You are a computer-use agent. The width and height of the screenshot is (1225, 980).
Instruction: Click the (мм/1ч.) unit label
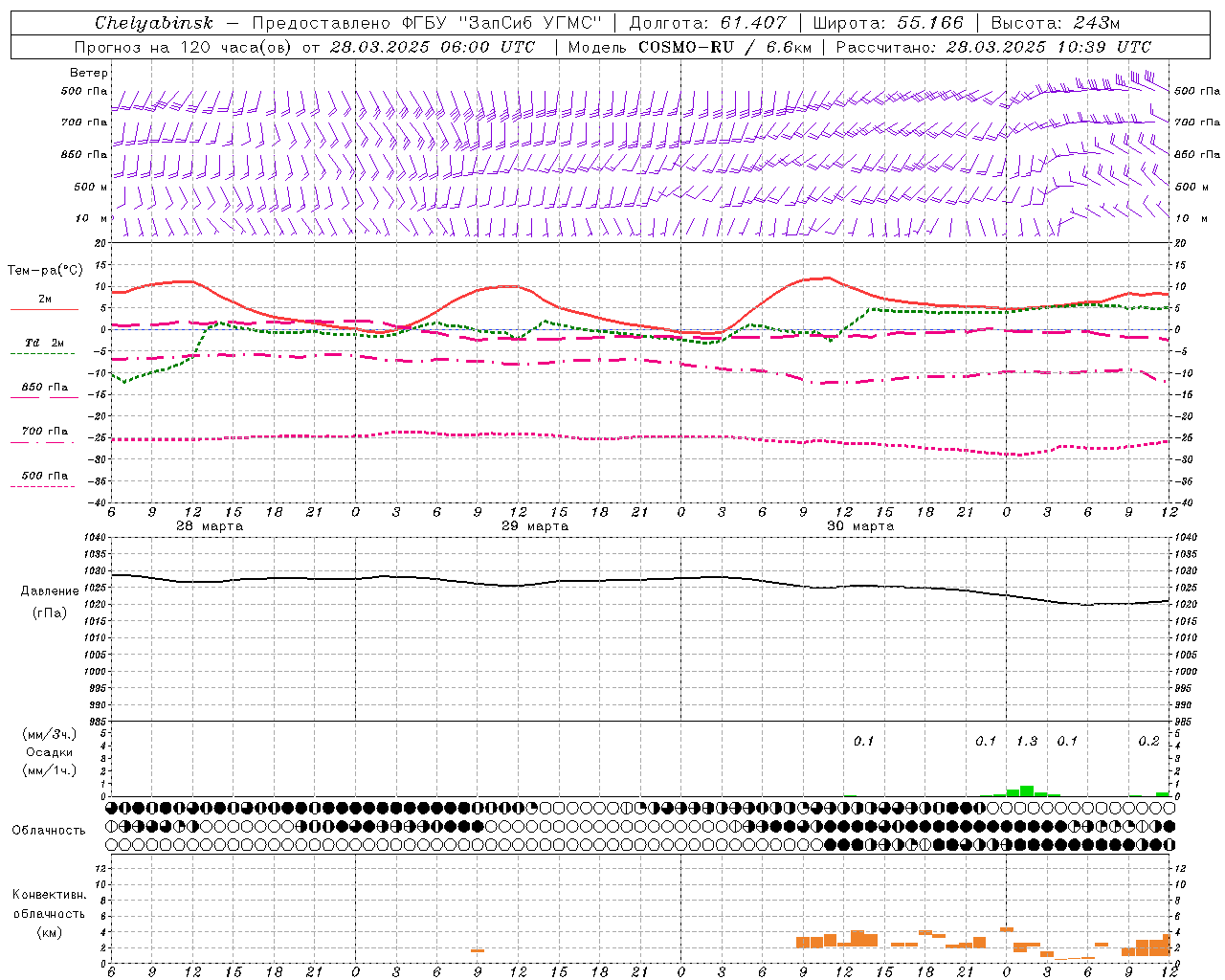coord(50,770)
